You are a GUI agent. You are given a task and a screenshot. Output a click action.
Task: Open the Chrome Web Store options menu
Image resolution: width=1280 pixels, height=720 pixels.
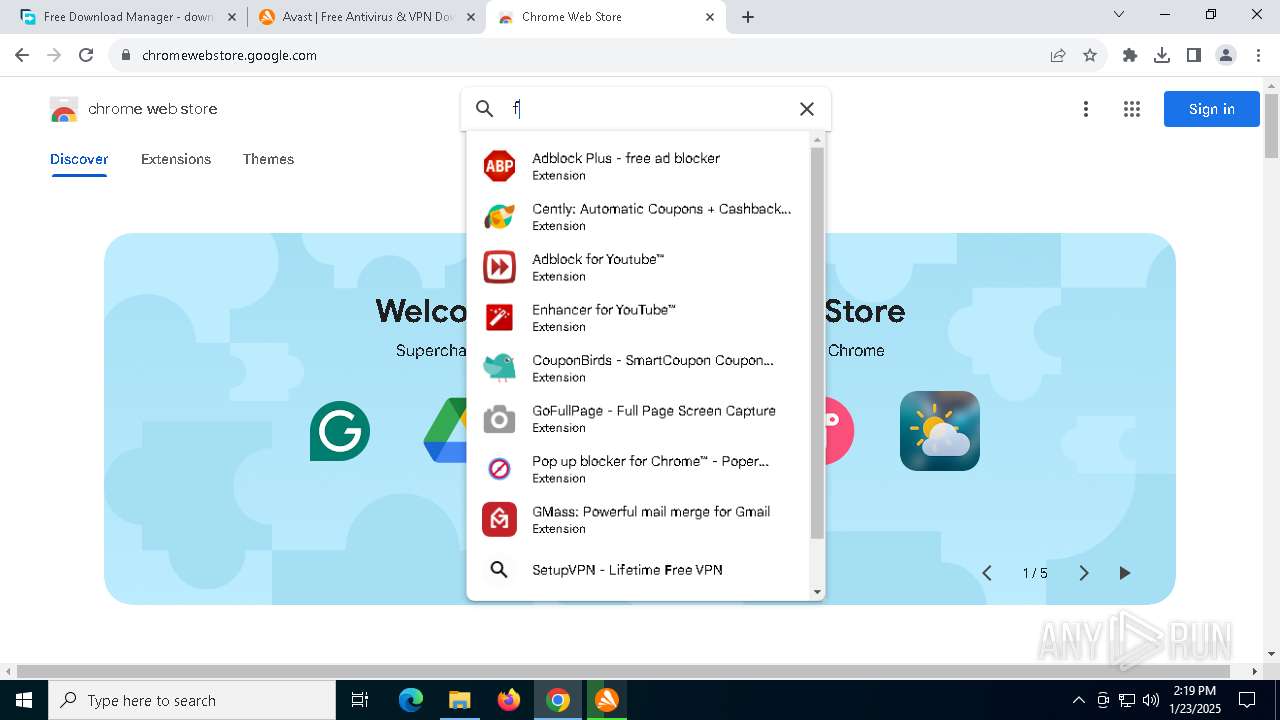(1086, 109)
